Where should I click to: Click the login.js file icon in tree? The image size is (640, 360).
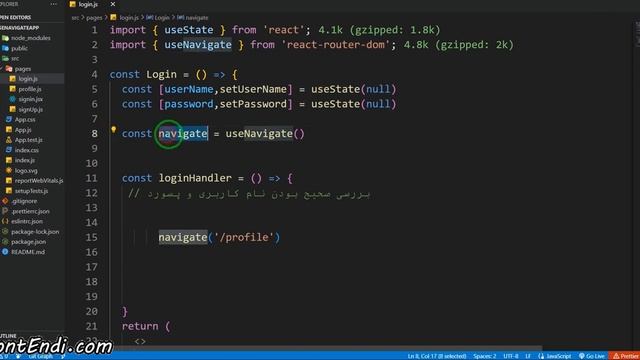click(13, 79)
